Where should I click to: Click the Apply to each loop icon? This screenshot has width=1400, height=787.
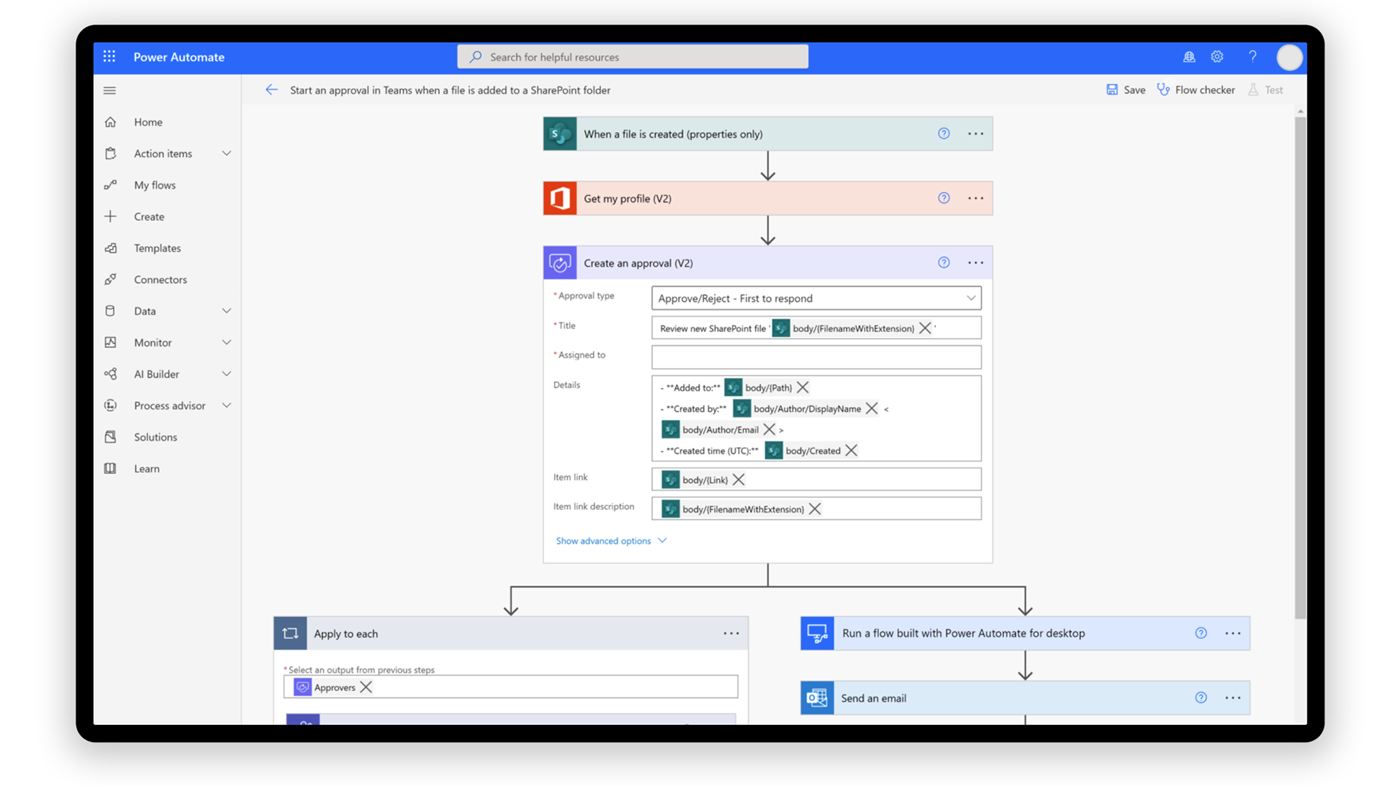pyautogui.click(x=290, y=633)
